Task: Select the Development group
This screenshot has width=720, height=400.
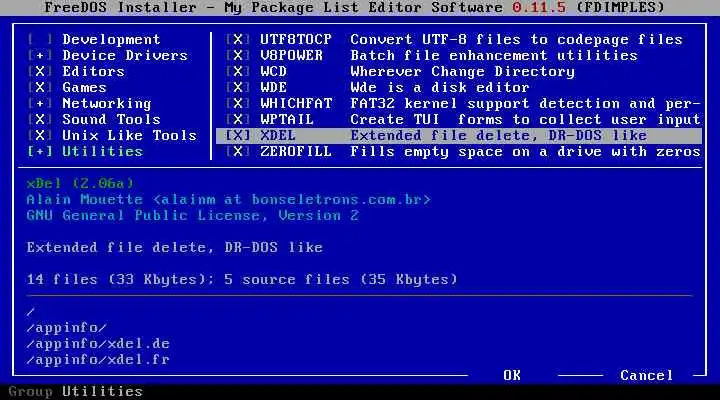Action: pos(112,39)
